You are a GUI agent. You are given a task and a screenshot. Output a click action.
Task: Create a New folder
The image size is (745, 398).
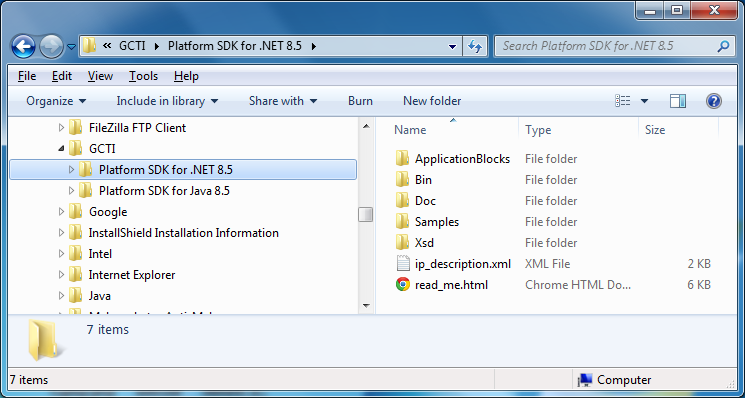tap(432, 101)
